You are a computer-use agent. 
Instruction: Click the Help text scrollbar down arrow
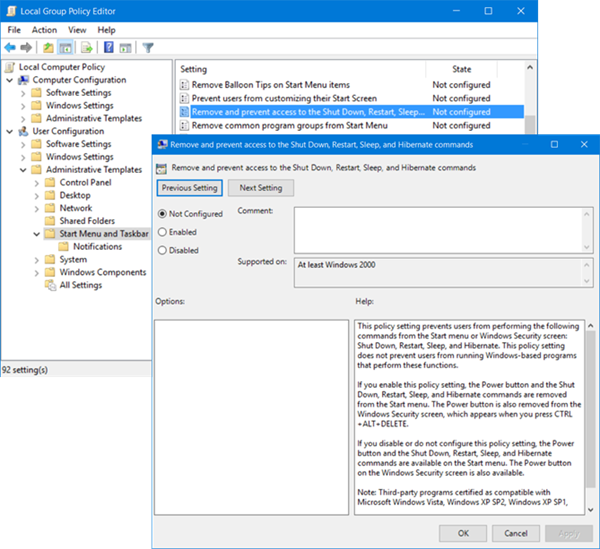click(590, 510)
